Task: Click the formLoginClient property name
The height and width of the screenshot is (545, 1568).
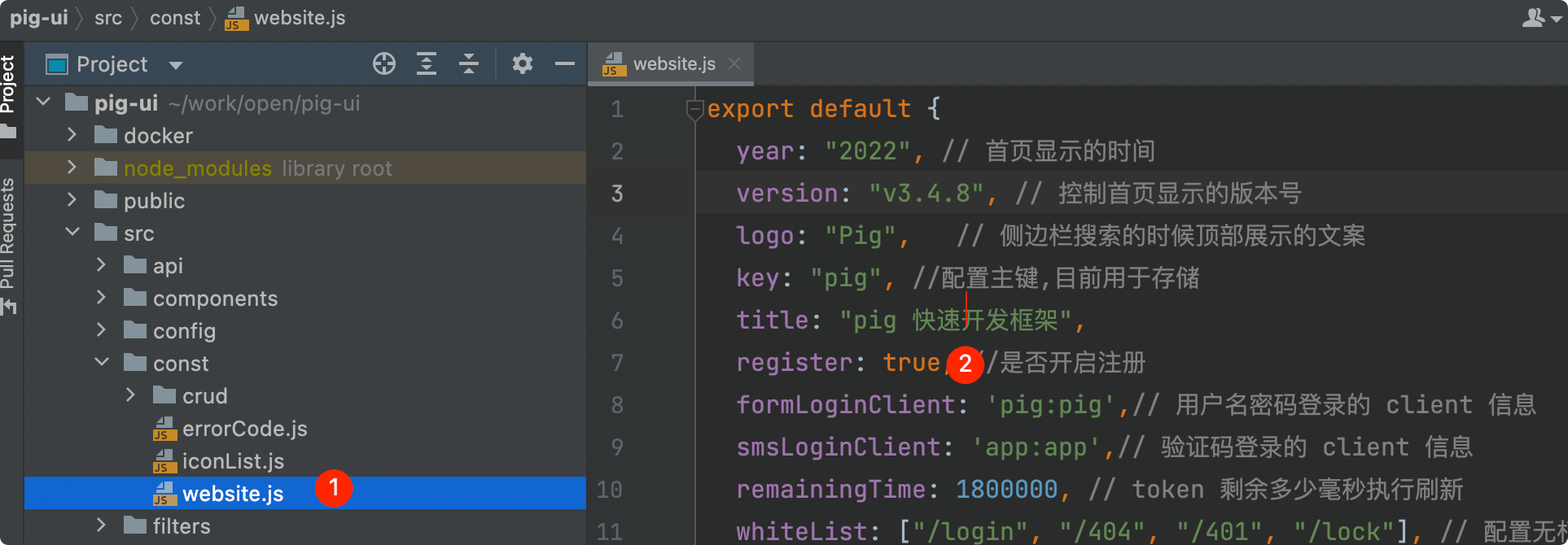Action: tap(846, 405)
